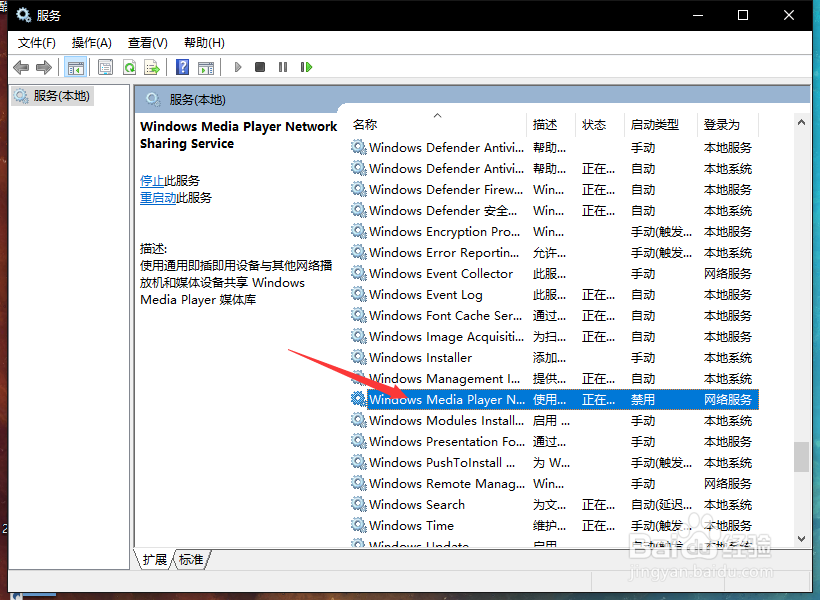Click the Back arrow toolbar icon
This screenshot has width=820, height=600.
click(x=21, y=67)
